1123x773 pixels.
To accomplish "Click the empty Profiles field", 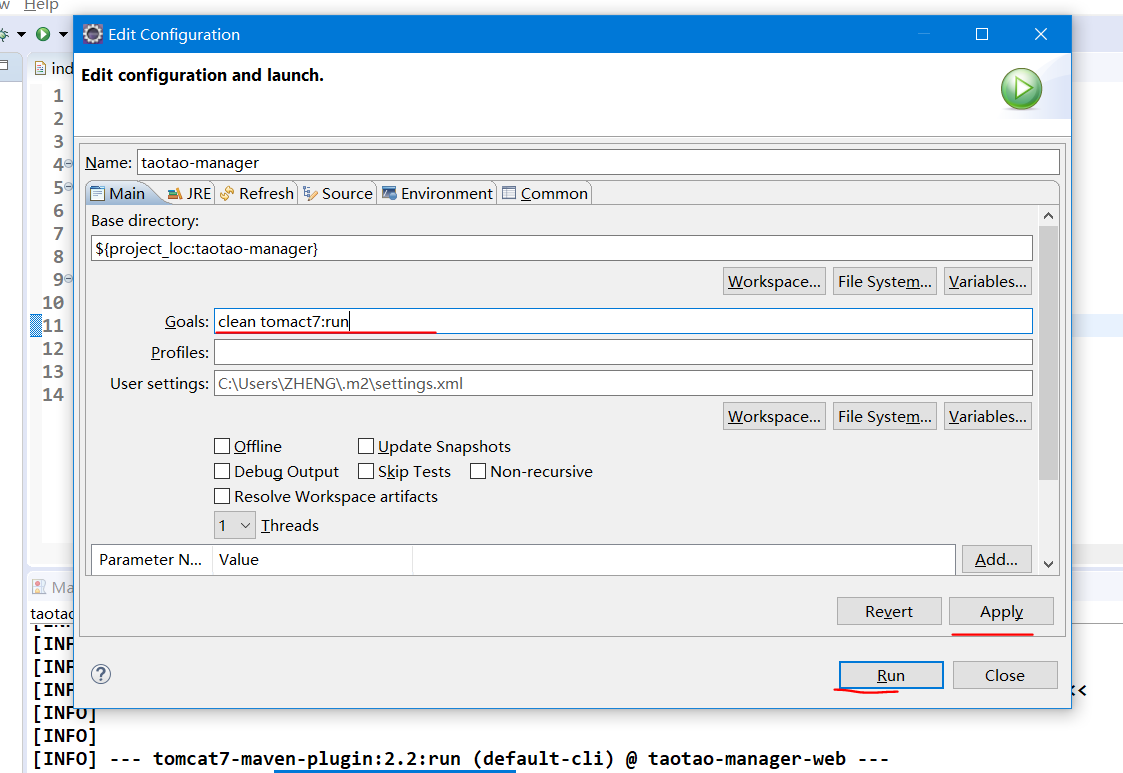I will (x=623, y=352).
